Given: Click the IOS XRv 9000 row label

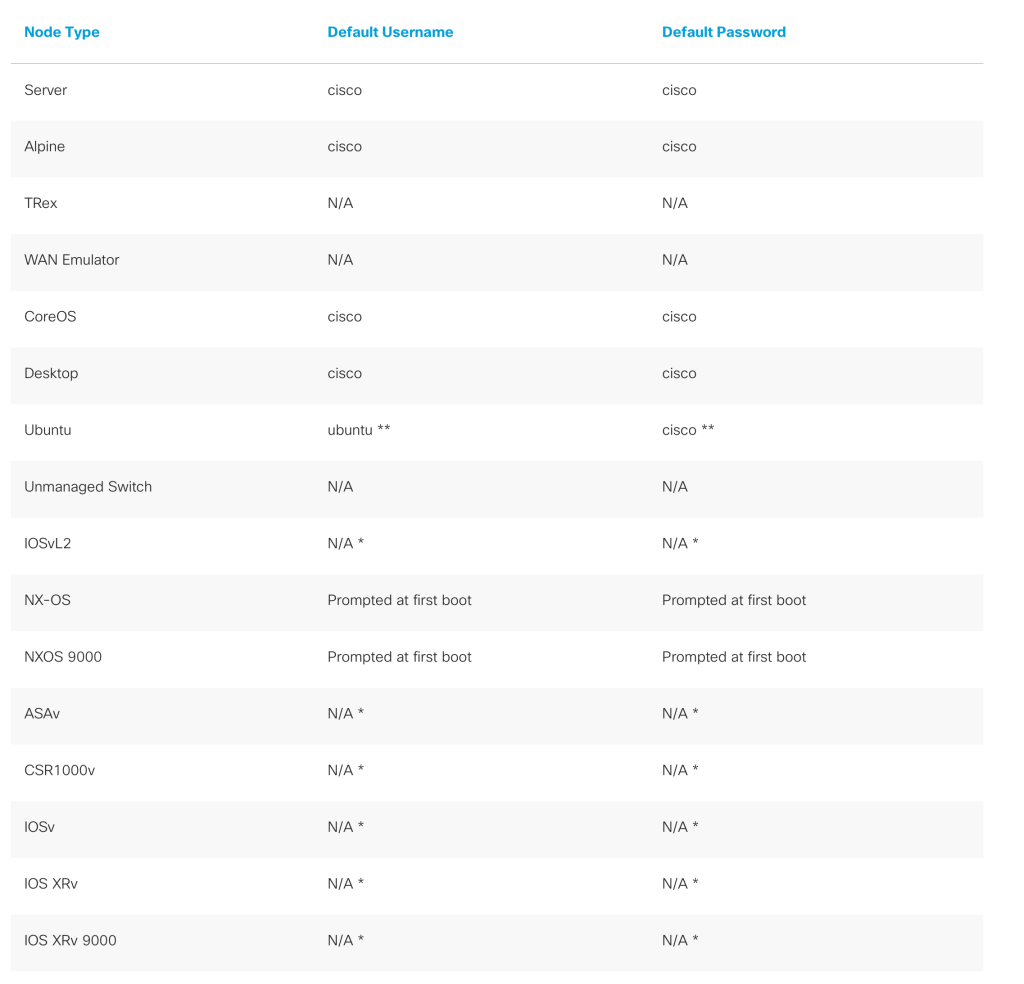Looking at the screenshot, I should point(70,940).
